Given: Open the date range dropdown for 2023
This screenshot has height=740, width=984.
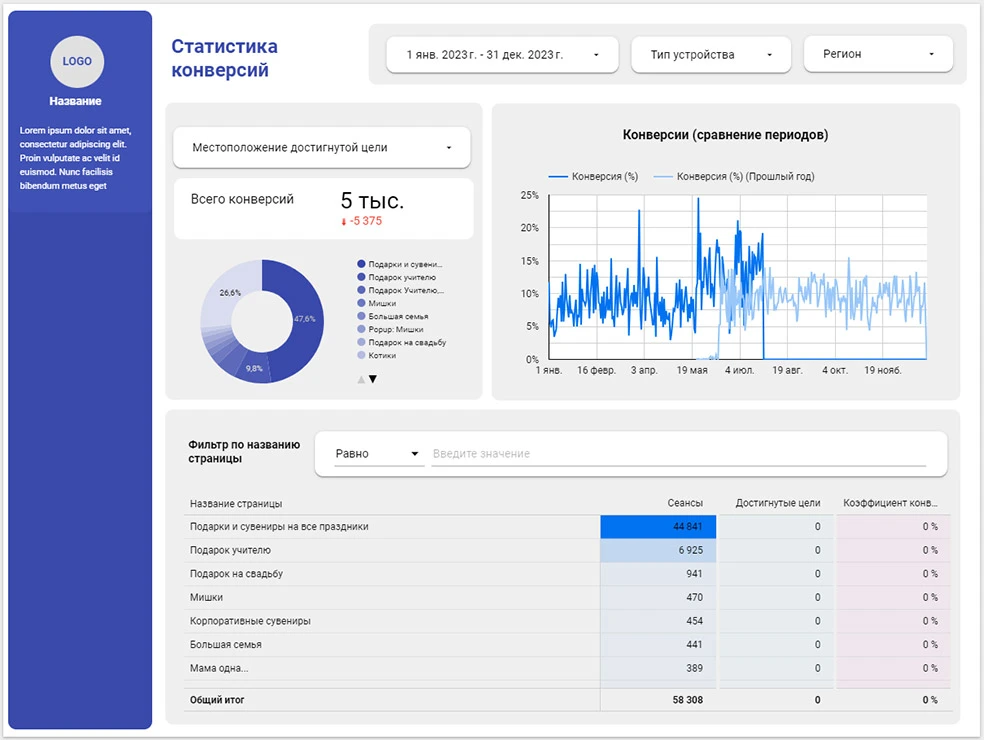Looking at the screenshot, I should point(503,55).
